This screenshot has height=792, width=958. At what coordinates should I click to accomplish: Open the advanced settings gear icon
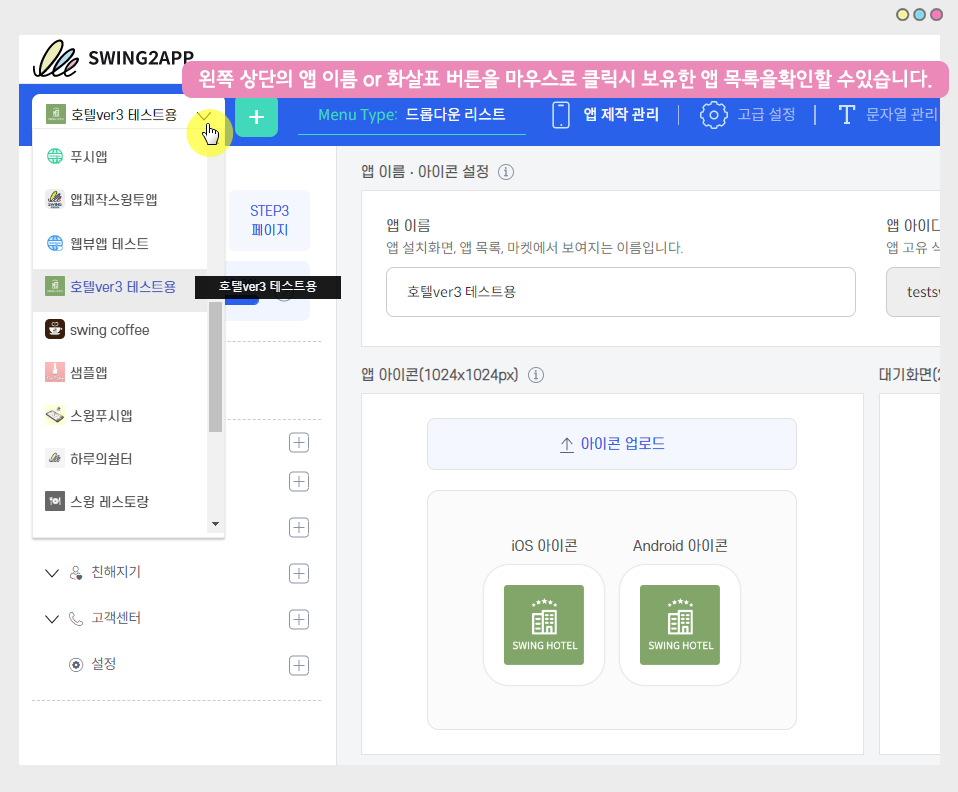pos(713,115)
